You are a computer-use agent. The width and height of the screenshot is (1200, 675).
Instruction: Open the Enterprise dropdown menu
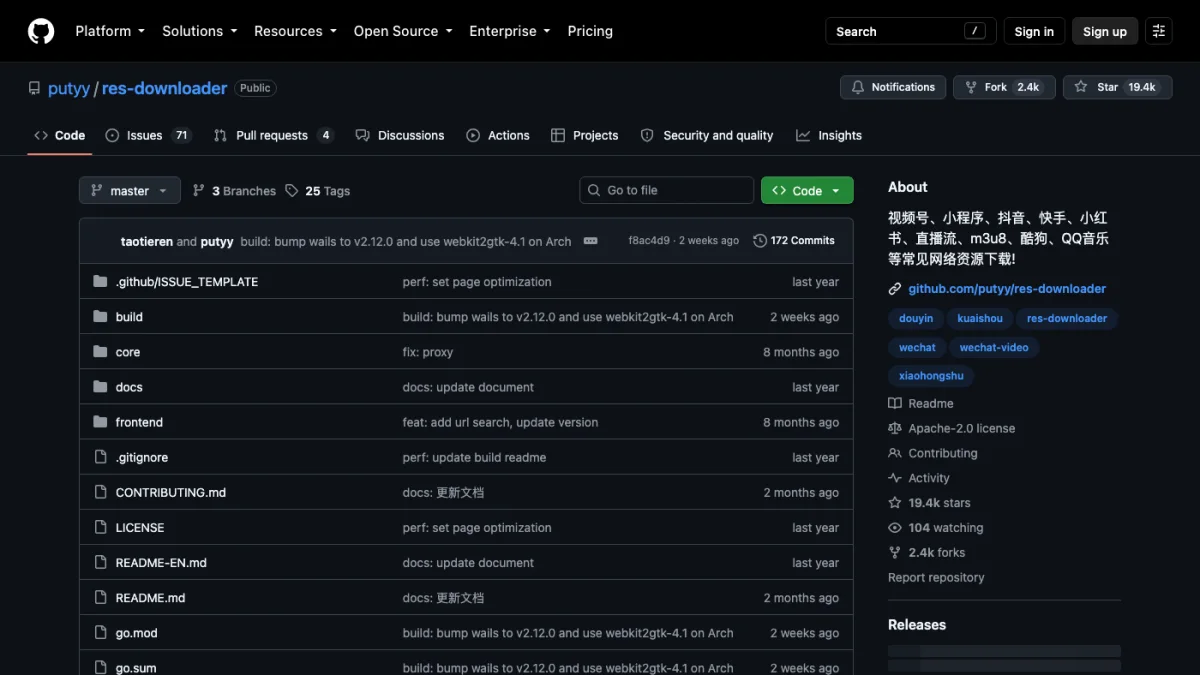510,31
